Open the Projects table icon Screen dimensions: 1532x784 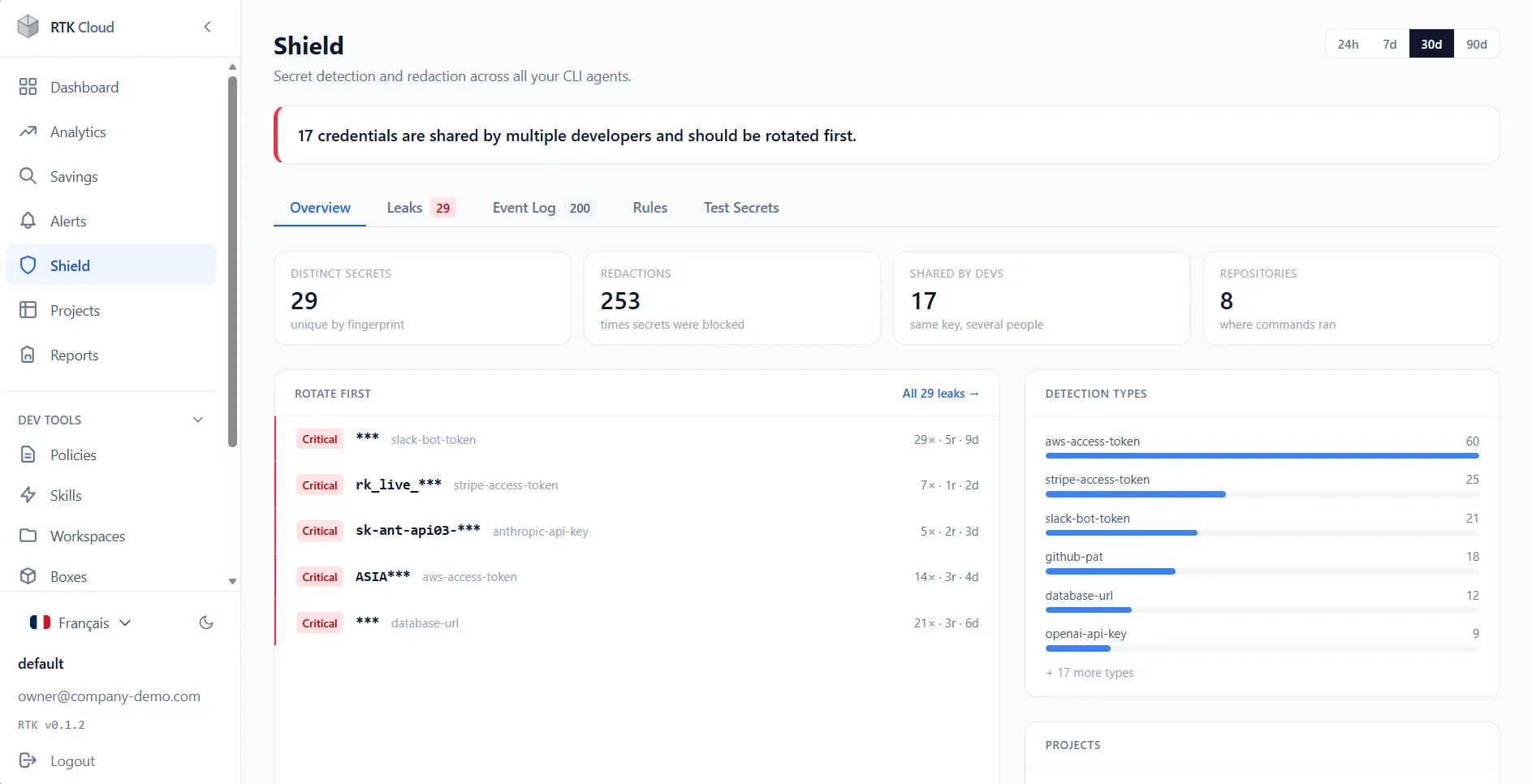tap(28, 310)
